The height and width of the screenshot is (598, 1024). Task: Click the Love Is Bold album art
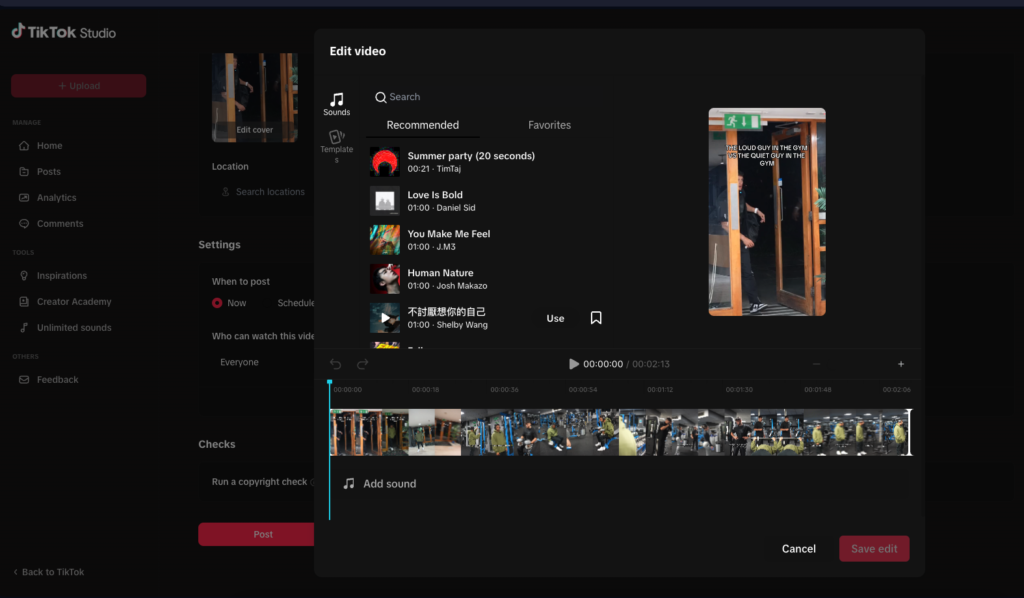point(385,201)
